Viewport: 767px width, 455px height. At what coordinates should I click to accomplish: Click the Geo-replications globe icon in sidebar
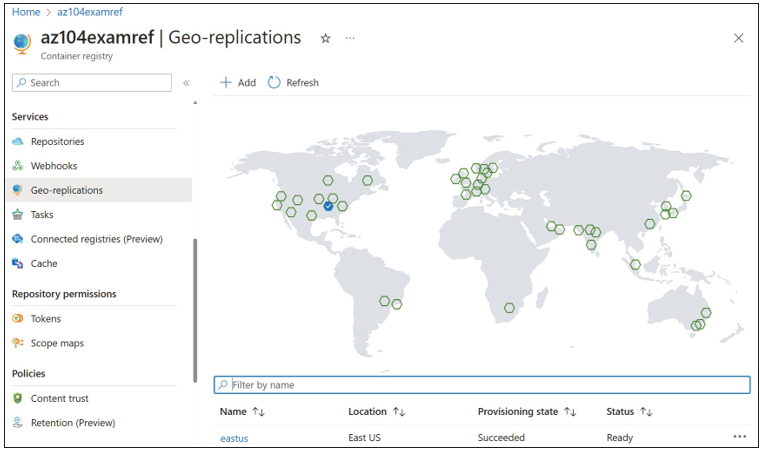click(18, 190)
